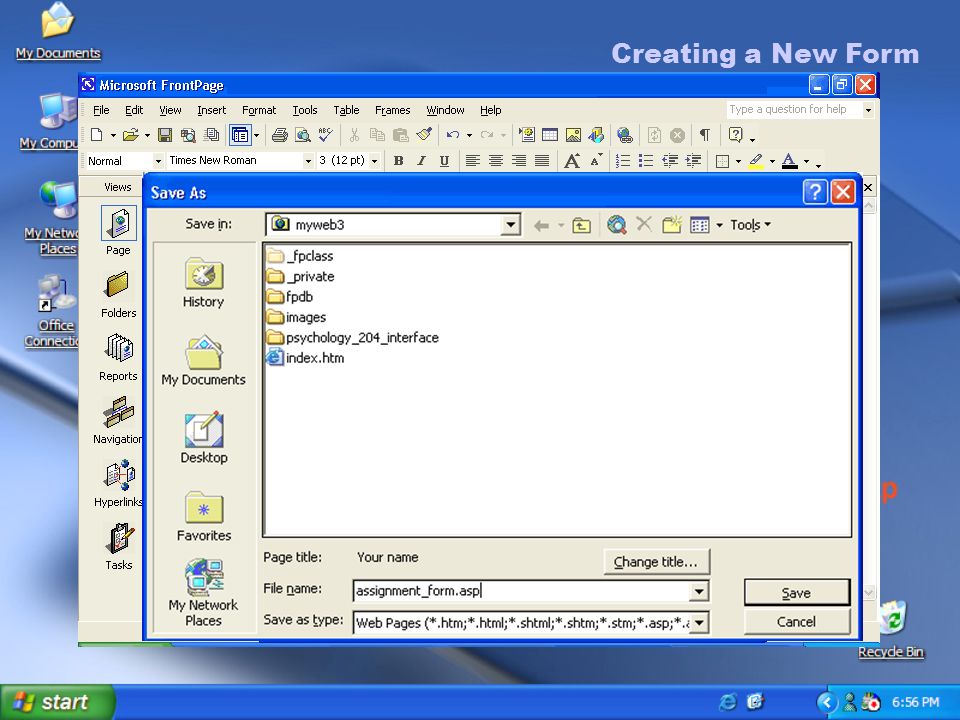Viewport: 960px width, 720px height.
Task: Toggle Underline formatting
Action: point(444,161)
